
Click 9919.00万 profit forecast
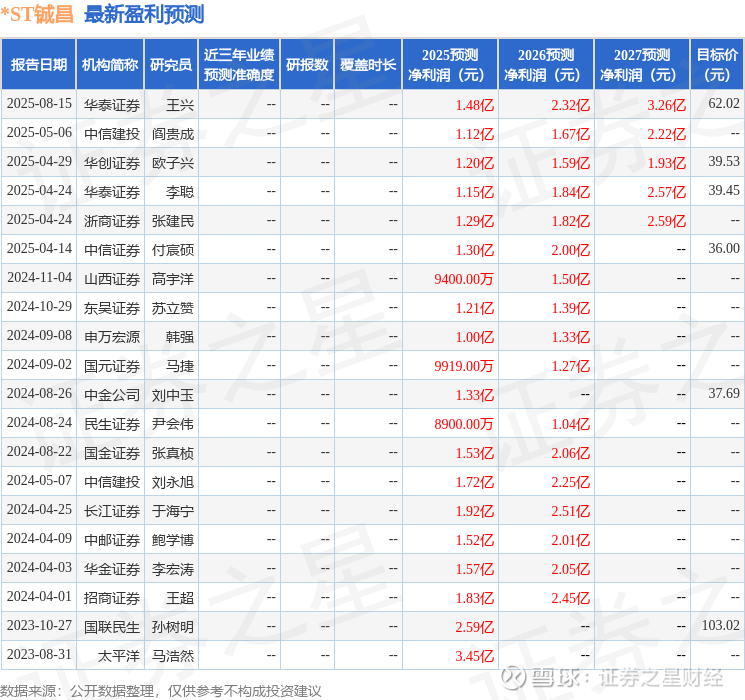(463, 366)
